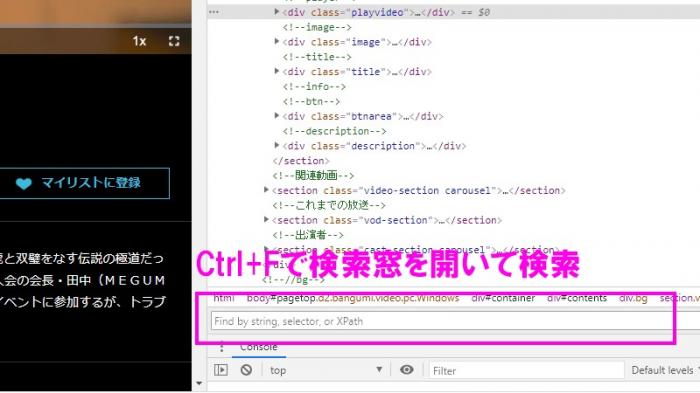
Task: Open the three-dot drawer menu icon
Action: pos(221,347)
